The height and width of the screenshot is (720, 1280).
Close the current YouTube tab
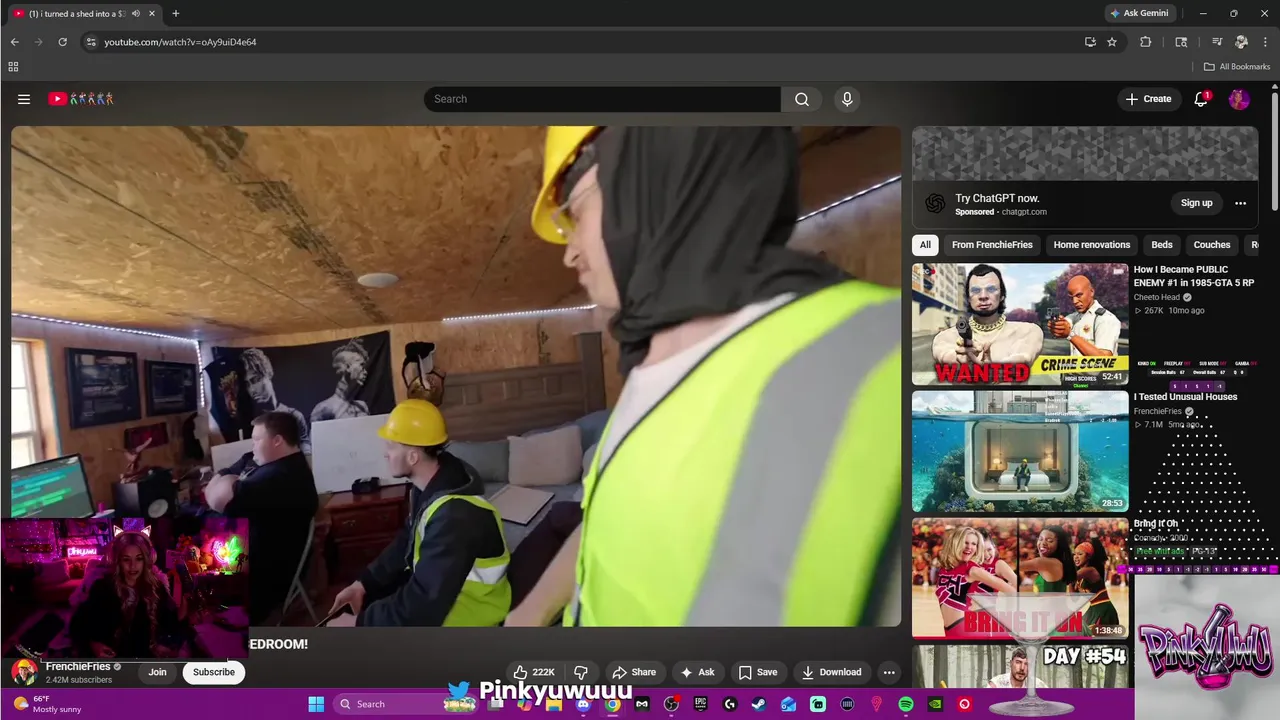pos(152,13)
